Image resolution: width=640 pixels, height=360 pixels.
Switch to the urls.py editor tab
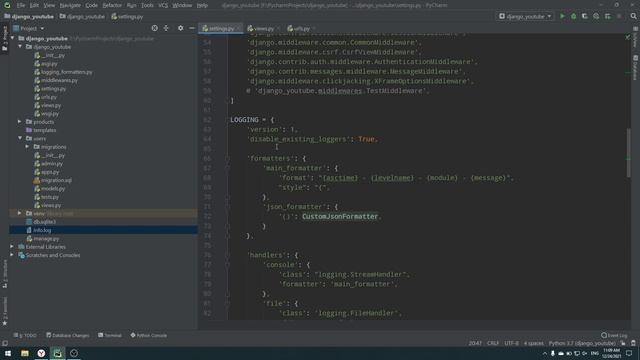pyautogui.click(x=301, y=29)
